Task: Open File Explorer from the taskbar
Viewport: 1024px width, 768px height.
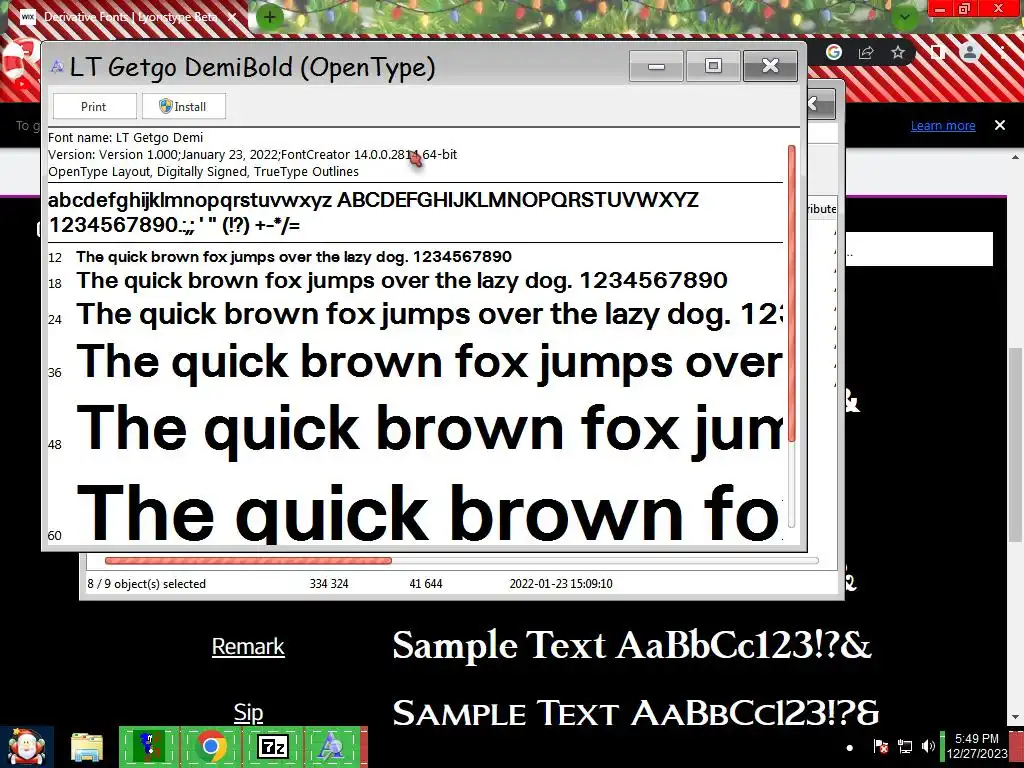Action: click(x=86, y=748)
